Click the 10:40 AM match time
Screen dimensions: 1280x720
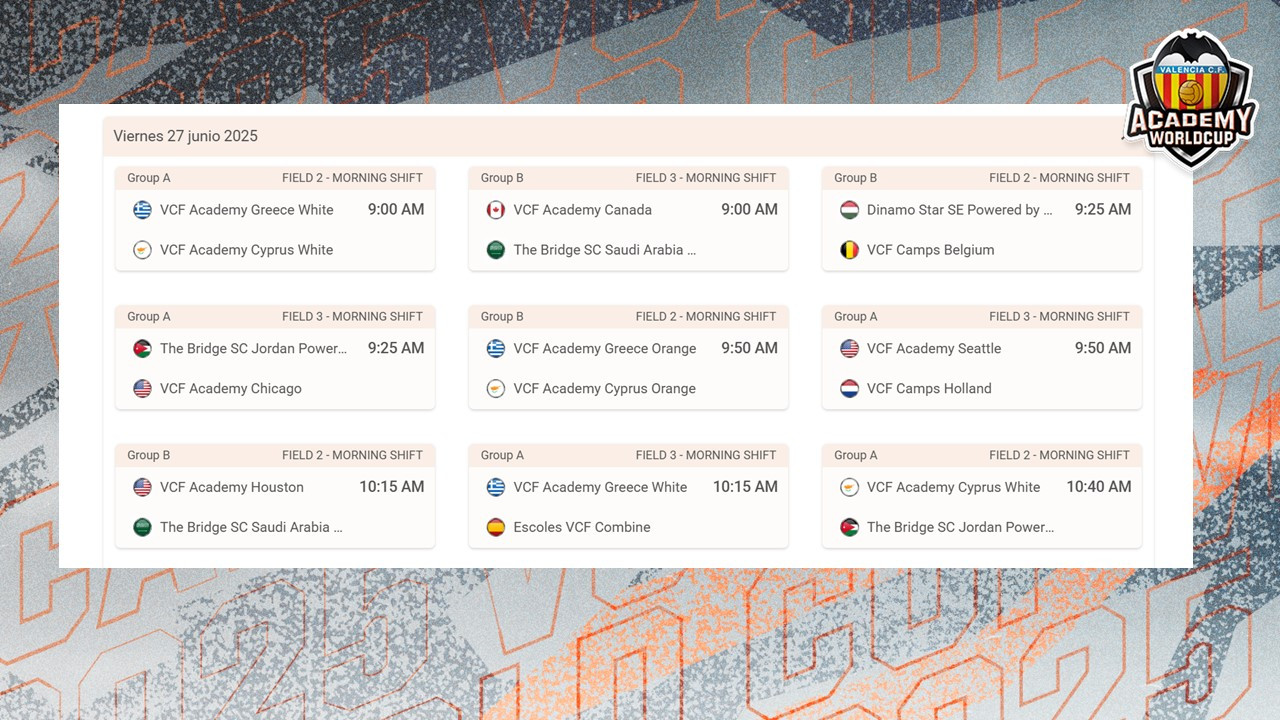tap(1099, 488)
